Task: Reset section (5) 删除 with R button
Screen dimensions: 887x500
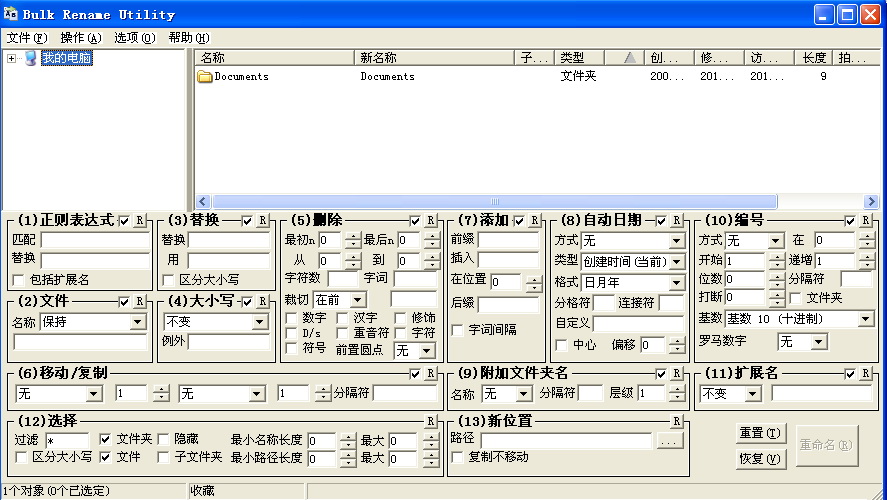Action: (x=430, y=221)
